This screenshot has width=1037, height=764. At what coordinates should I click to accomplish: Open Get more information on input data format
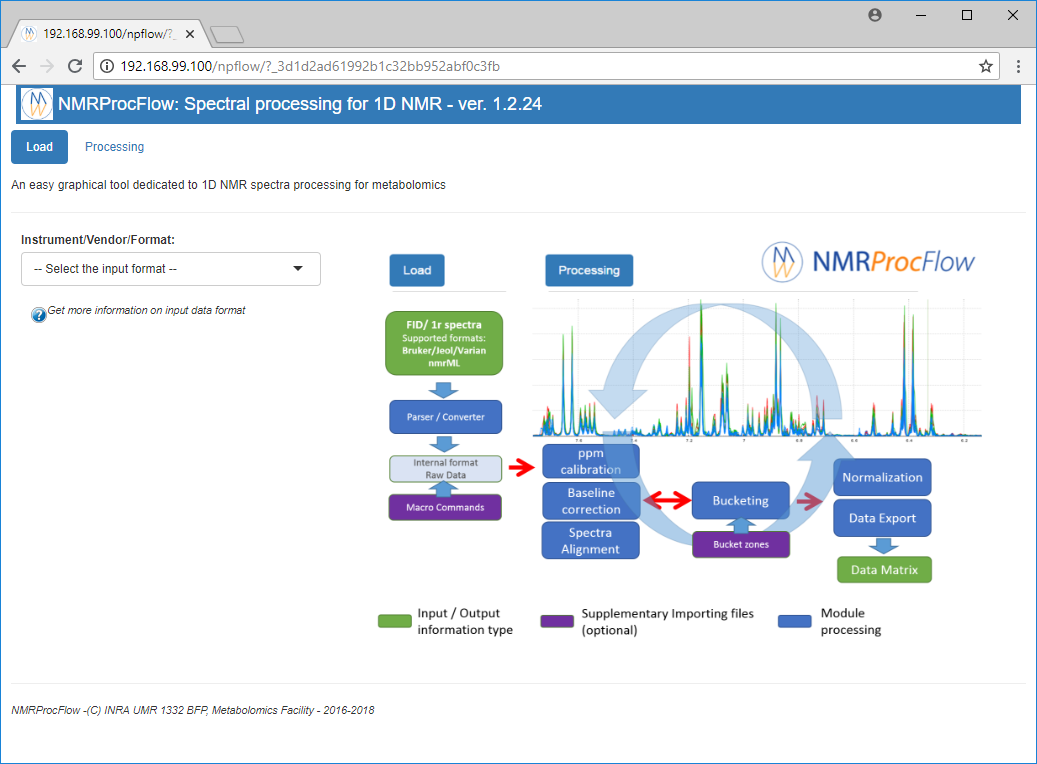pos(146,310)
